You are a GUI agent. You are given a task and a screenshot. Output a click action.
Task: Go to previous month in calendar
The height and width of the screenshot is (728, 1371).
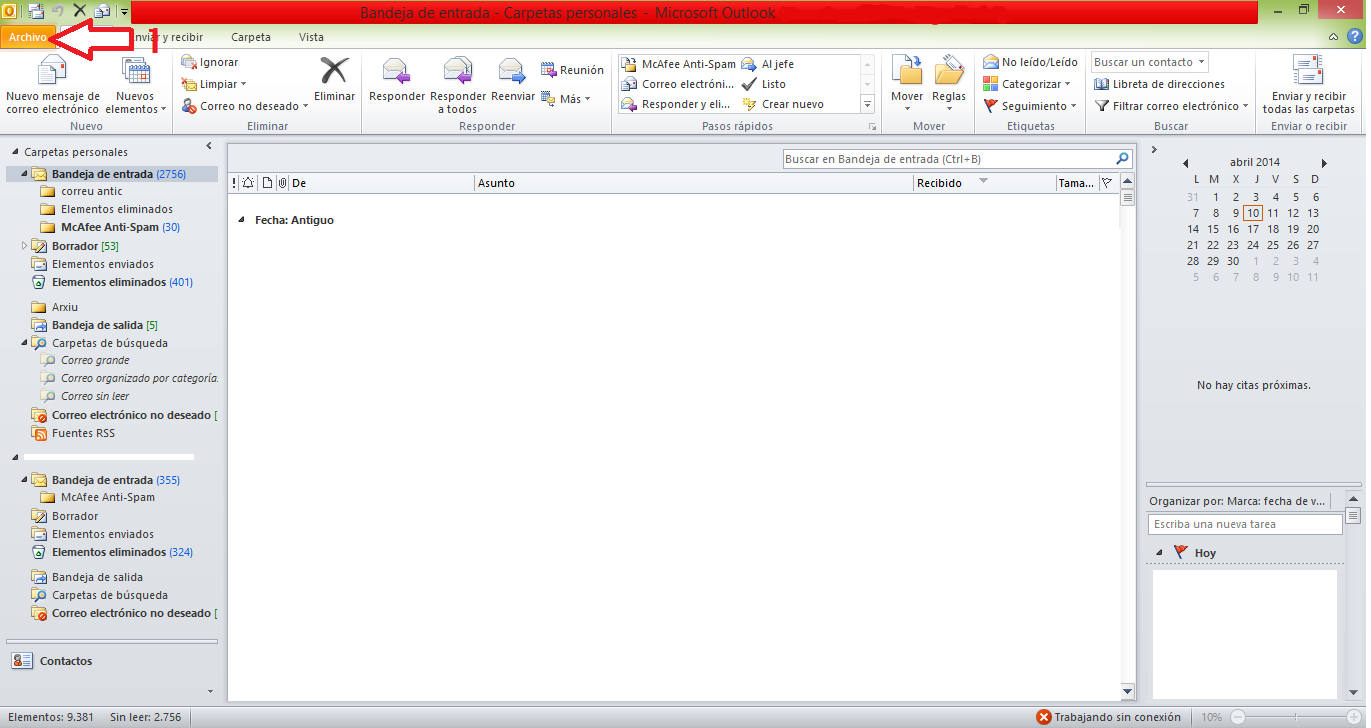click(1185, 163)
